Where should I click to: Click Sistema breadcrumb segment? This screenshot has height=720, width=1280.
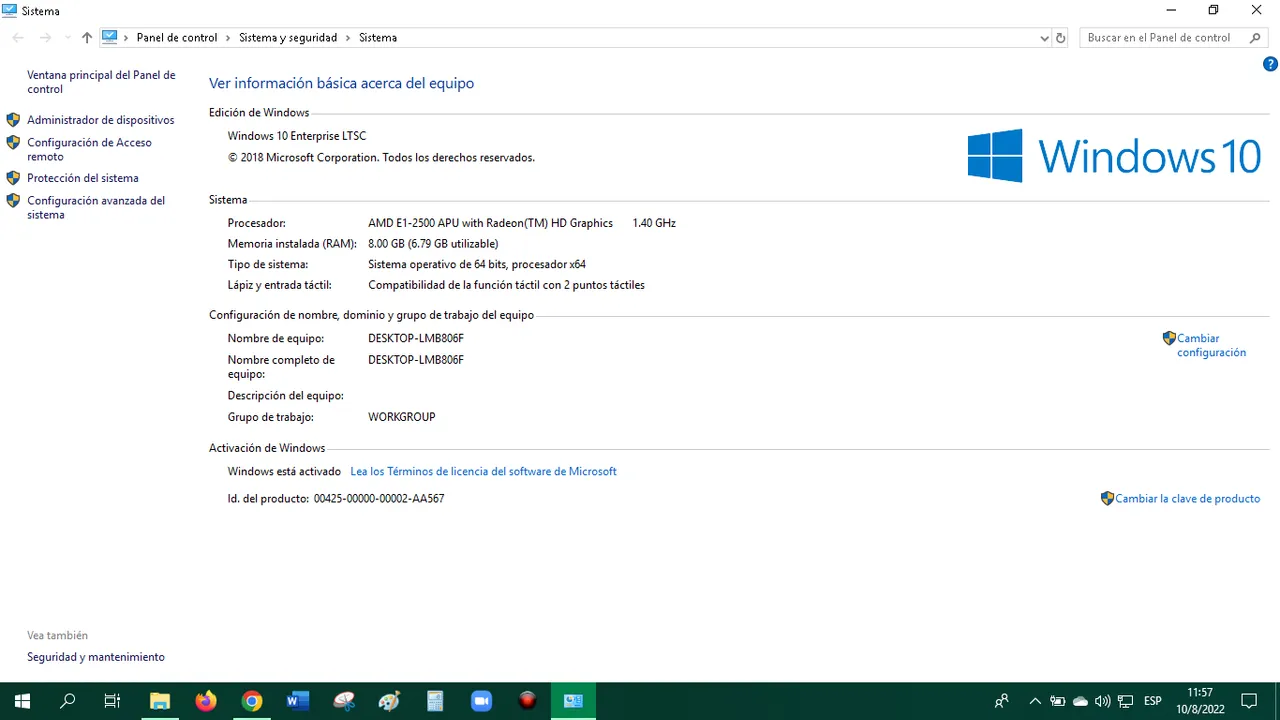tap(378, 38)
